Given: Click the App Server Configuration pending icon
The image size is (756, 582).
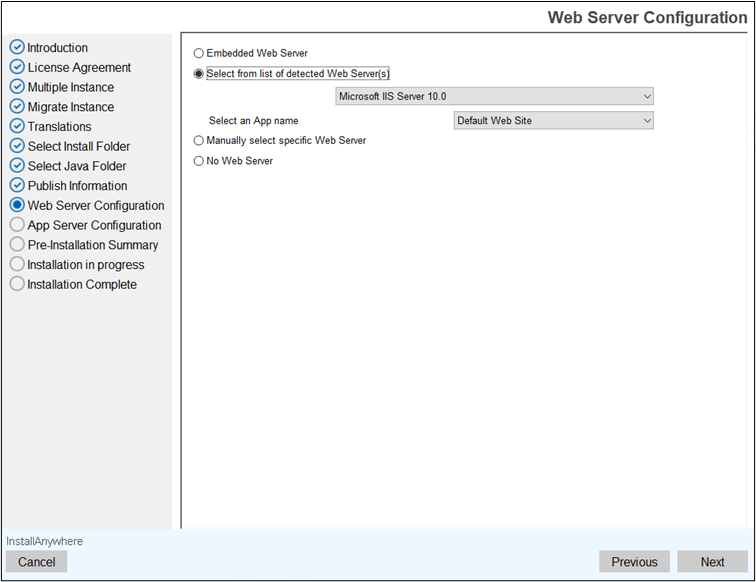Looking at the screenshot, I should (17, 225).
